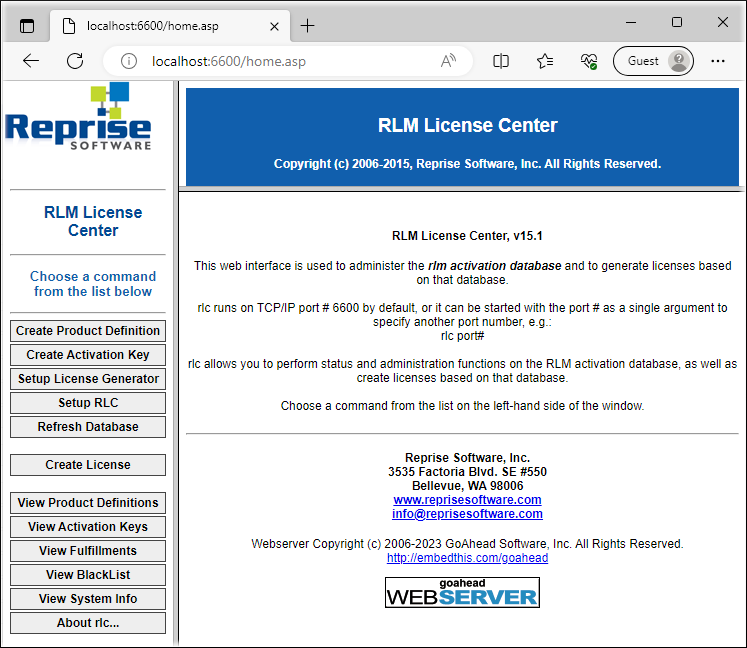Open Settings and more ellipsis menu
Image resolution: width=747 pixels, height=648 pixels.
pyautogui.click(x=717, y=61)
